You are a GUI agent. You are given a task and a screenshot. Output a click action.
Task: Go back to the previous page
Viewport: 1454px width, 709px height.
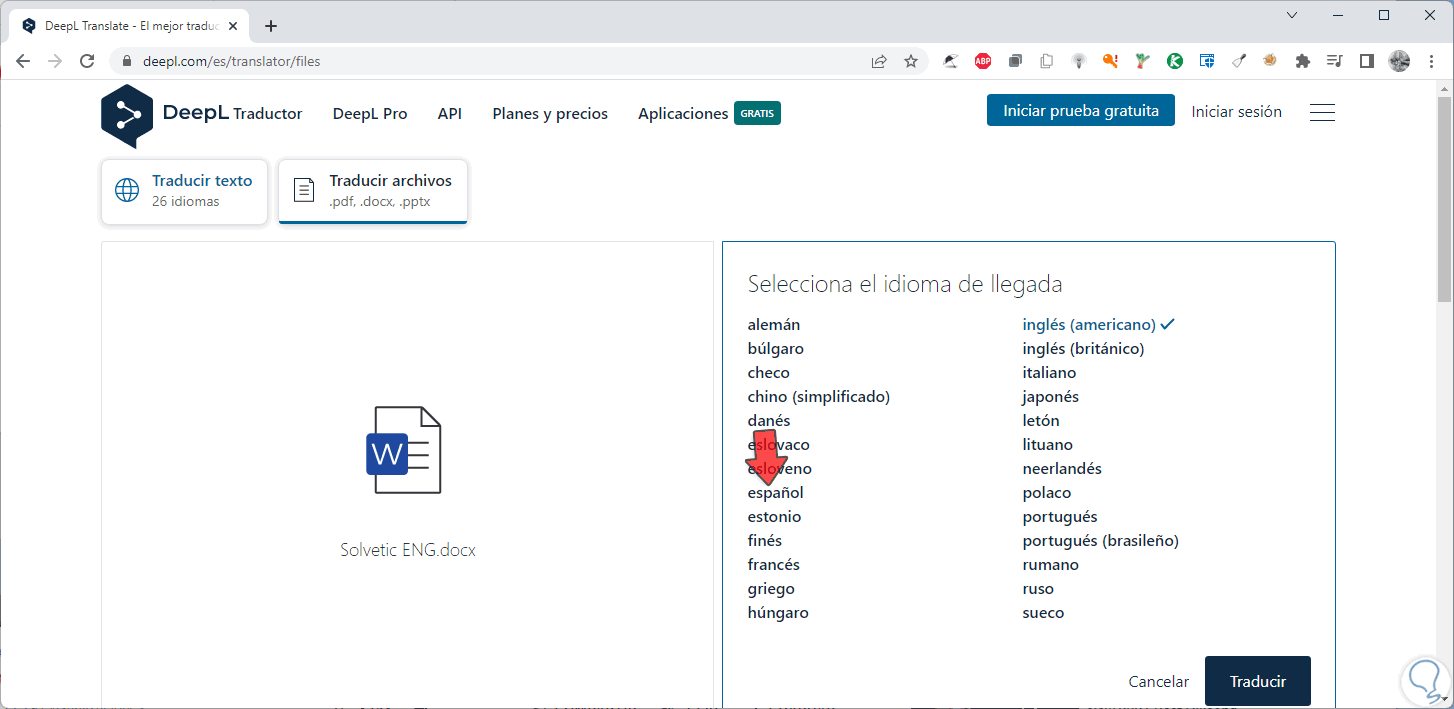pyautogui.click(x=23, y=61)
